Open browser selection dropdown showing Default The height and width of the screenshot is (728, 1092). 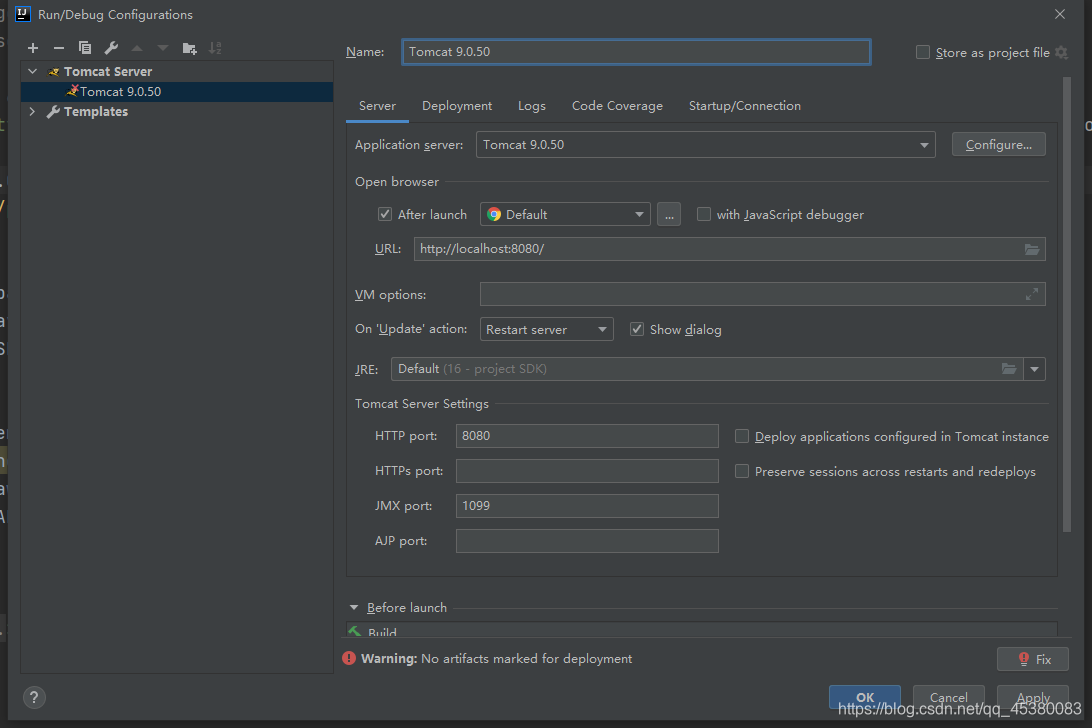pos(566,215)
